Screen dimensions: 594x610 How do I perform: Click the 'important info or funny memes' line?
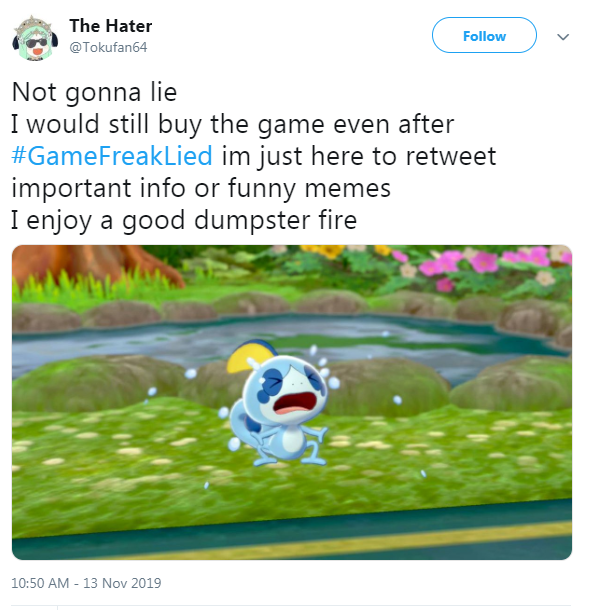point(201,188)
